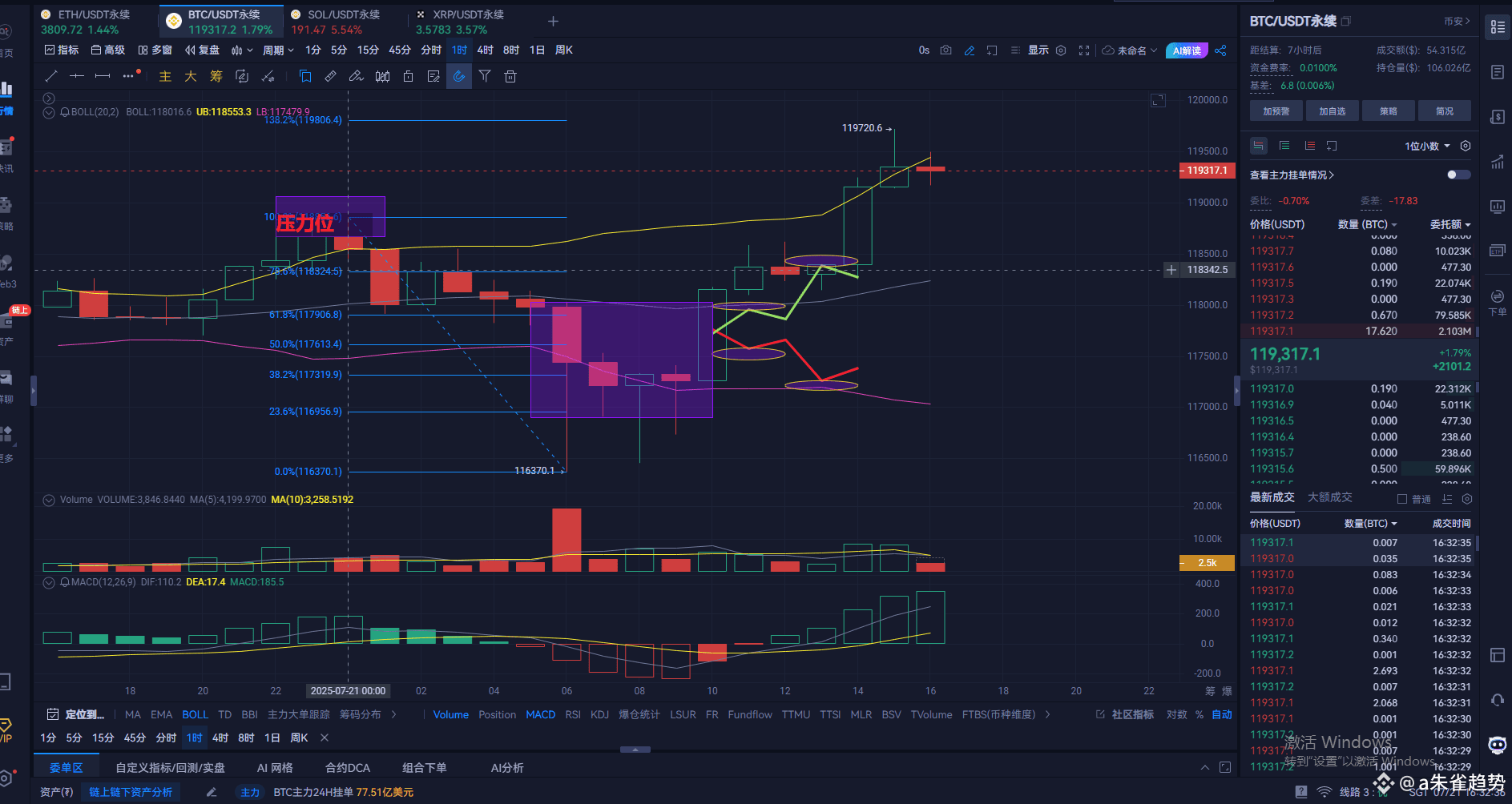
Task: Open chart settings hexagon gear icon
Action: tap(1061, 50)
